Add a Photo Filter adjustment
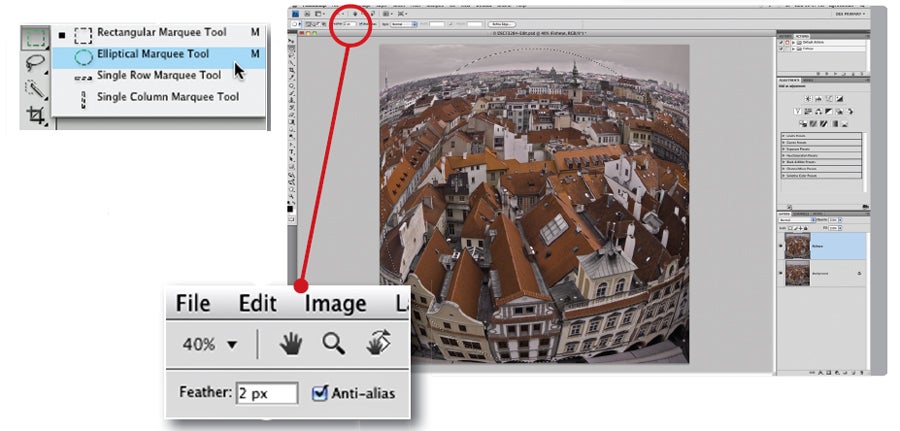Image resolution: width=900 pixels, height=431 pixels. 839,111
